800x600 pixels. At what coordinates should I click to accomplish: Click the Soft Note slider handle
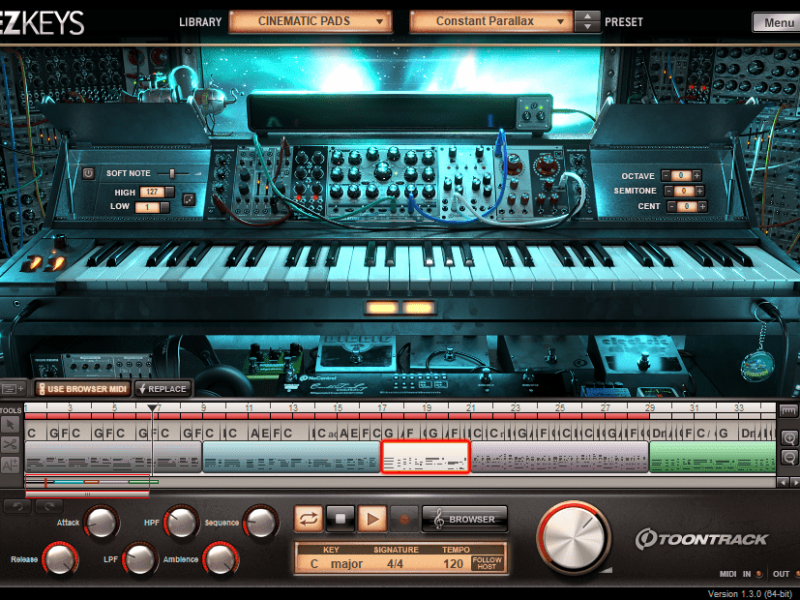172,173
